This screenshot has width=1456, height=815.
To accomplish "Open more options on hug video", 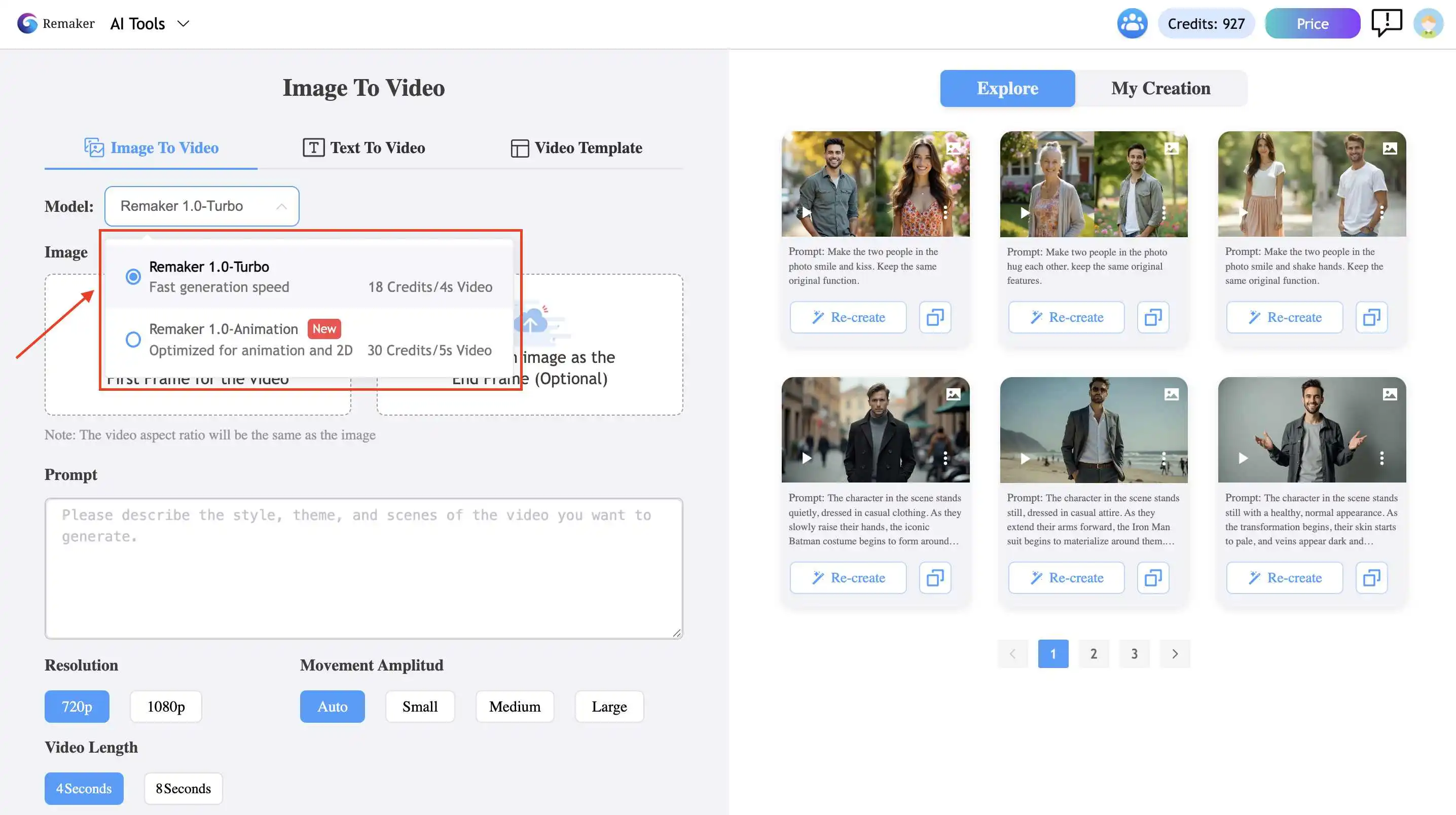I will tap(1163, 212).
